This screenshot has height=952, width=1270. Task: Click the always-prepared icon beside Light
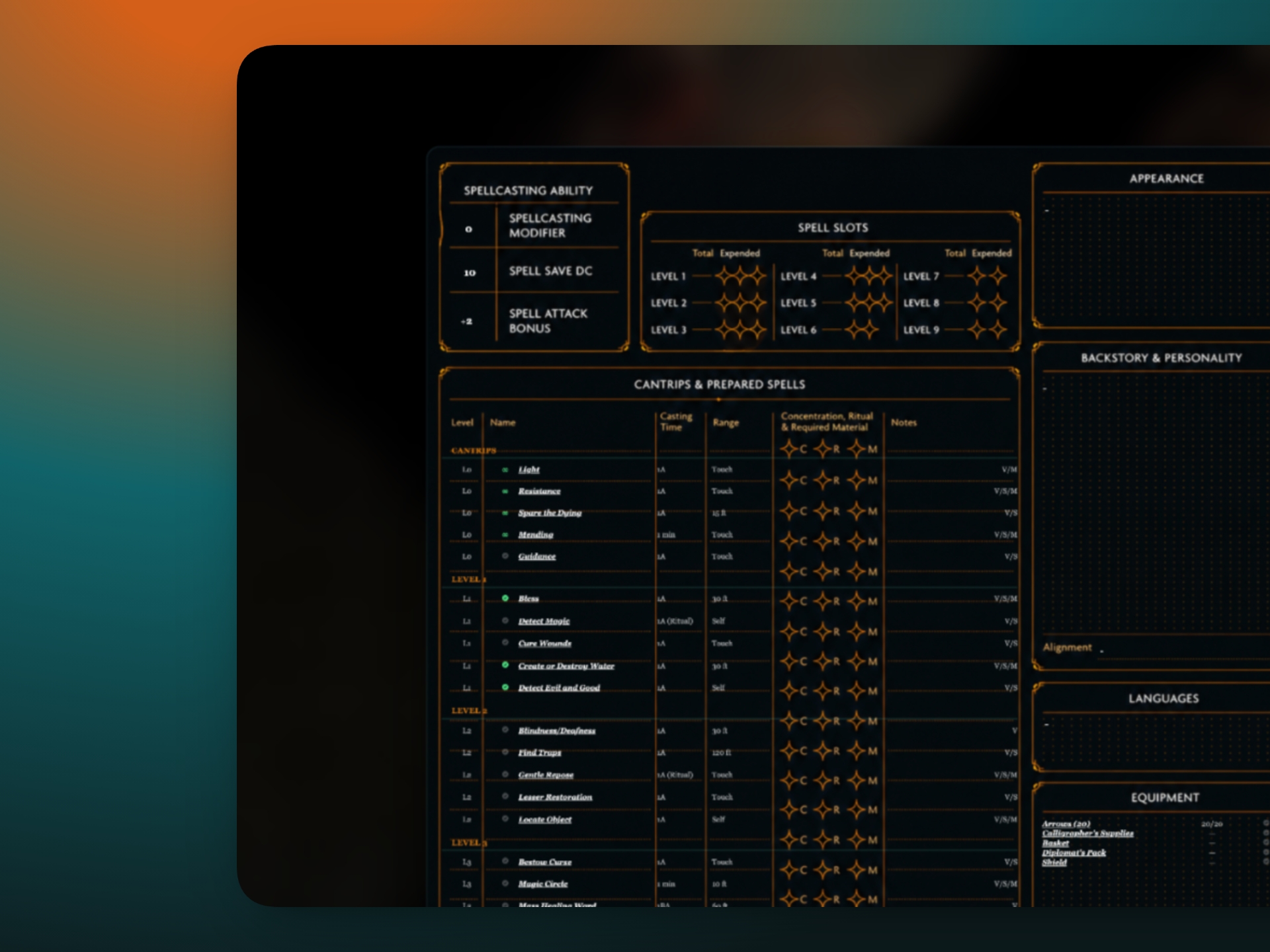pyautogui.click(x=505, y=470)
